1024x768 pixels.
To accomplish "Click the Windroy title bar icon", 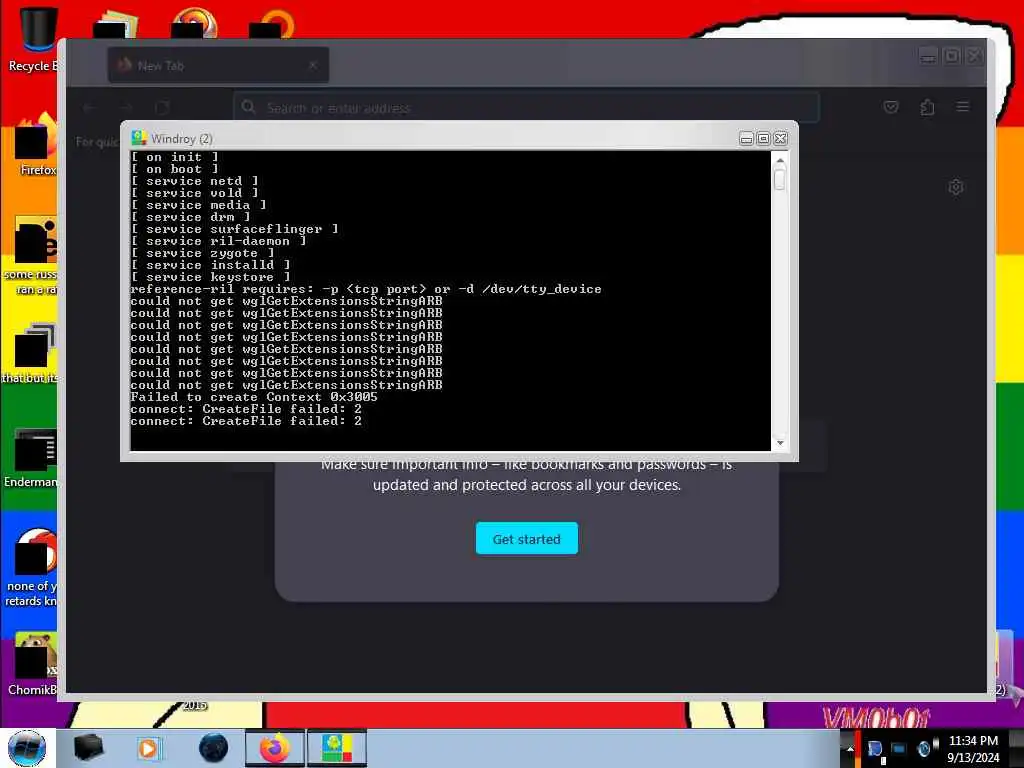I will [138, 138].
